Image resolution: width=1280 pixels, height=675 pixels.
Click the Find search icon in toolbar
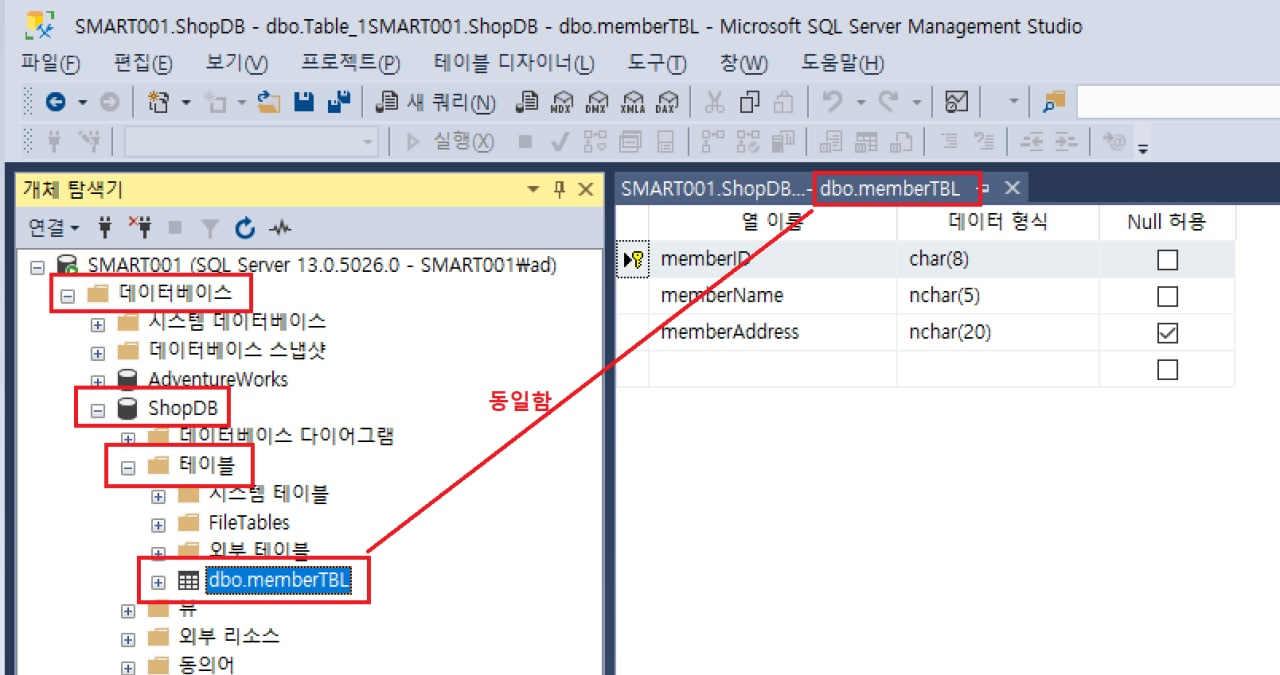click(1054, 102)
